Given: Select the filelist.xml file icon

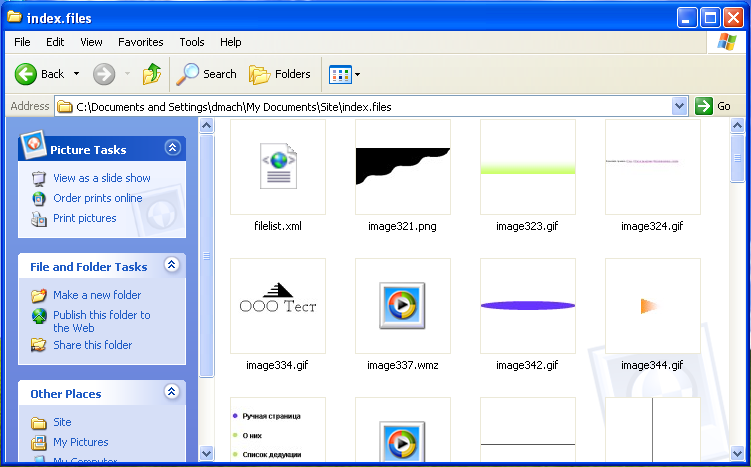Looking at the screenshot, I should [x=277, y=167].
